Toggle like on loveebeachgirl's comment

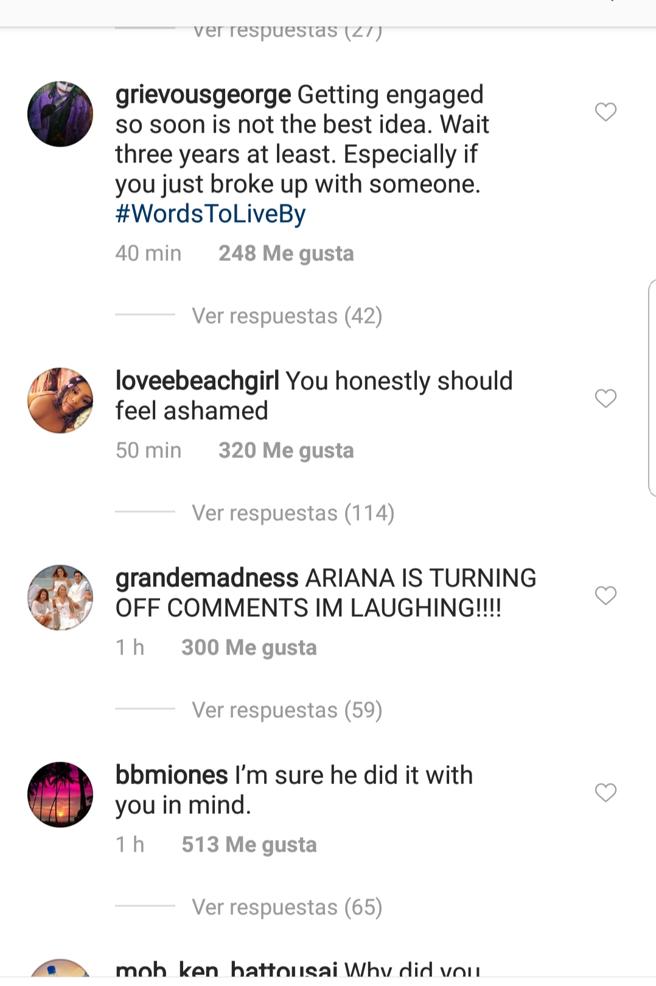pos(606,398)
